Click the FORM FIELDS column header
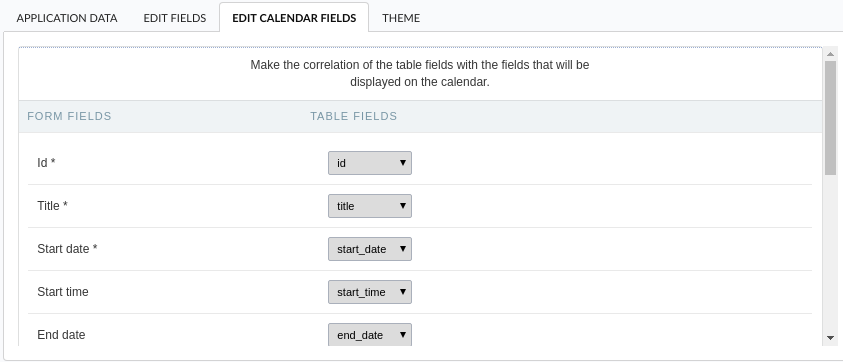The image size is (843, 362). click(69, 116)
